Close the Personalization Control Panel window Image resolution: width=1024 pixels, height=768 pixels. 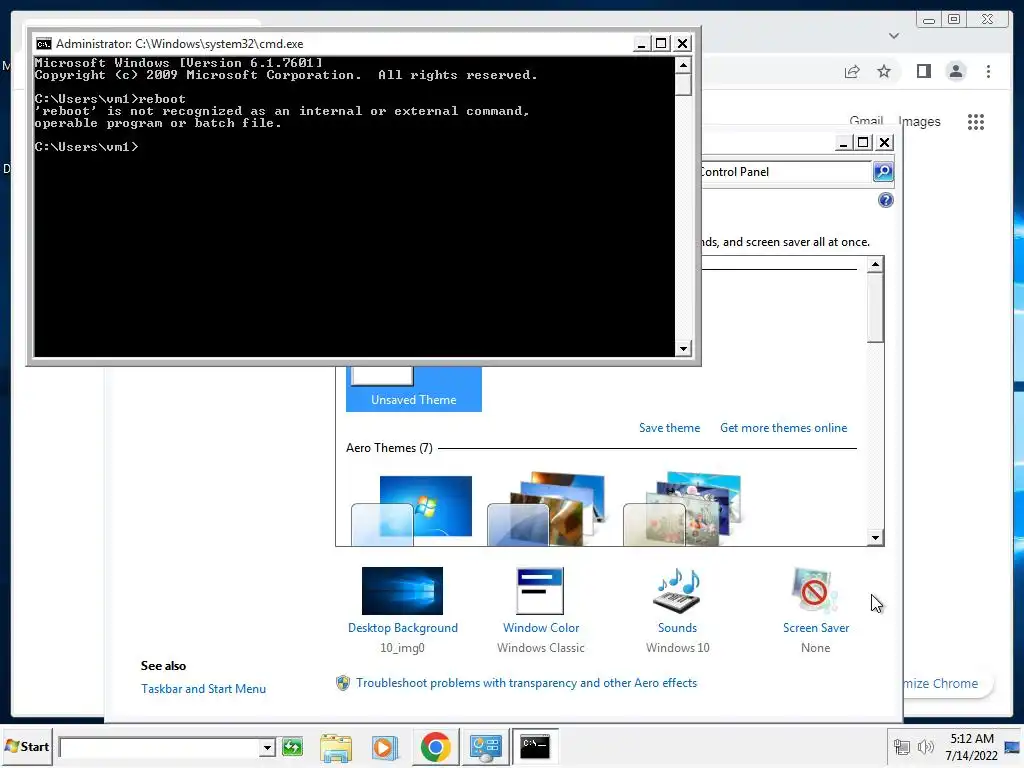pyautogui.click(x=885, y=142)
